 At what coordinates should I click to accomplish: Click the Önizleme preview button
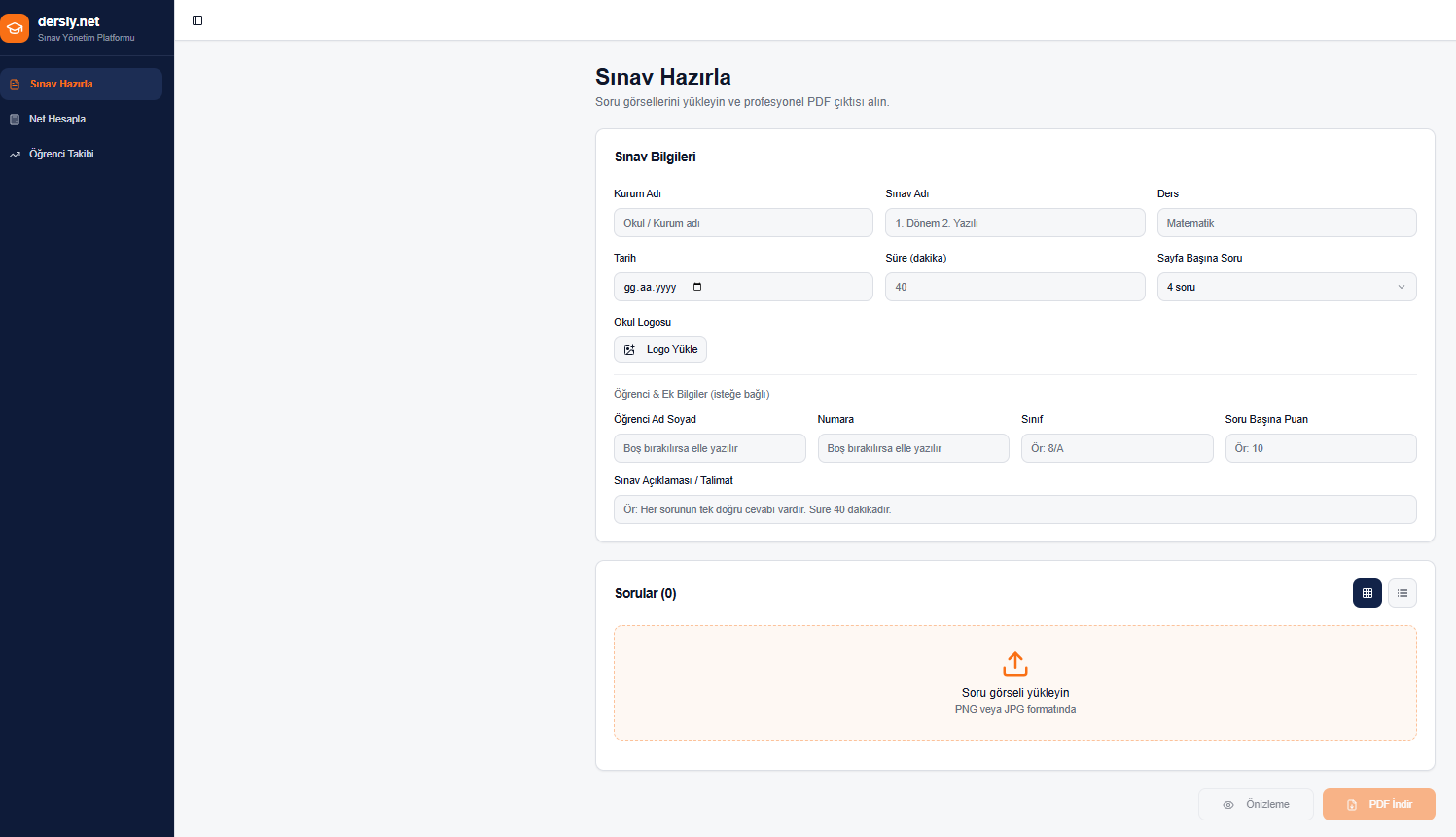pyautogui.click(x=1256, y=804)
